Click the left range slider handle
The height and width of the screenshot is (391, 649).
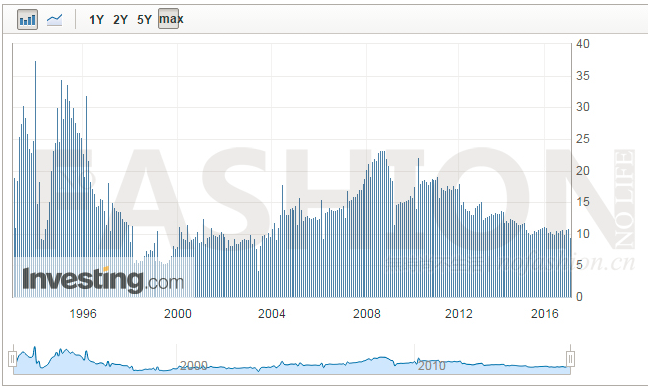pyautogui.click(x=12, y=359)
